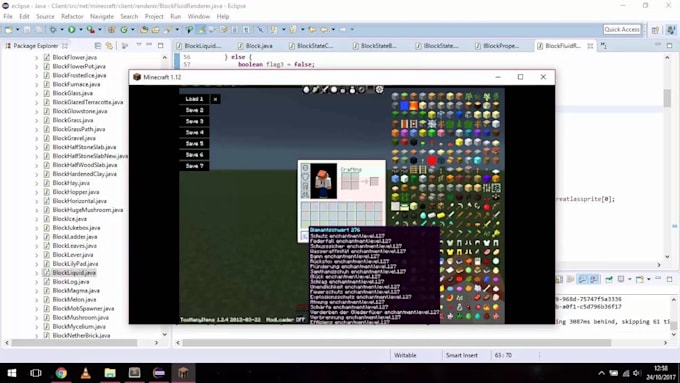Screen dimensions: 680x383
Task: Select BlockMagma.java in Package Explorer
Action: [x=76, y=291]
